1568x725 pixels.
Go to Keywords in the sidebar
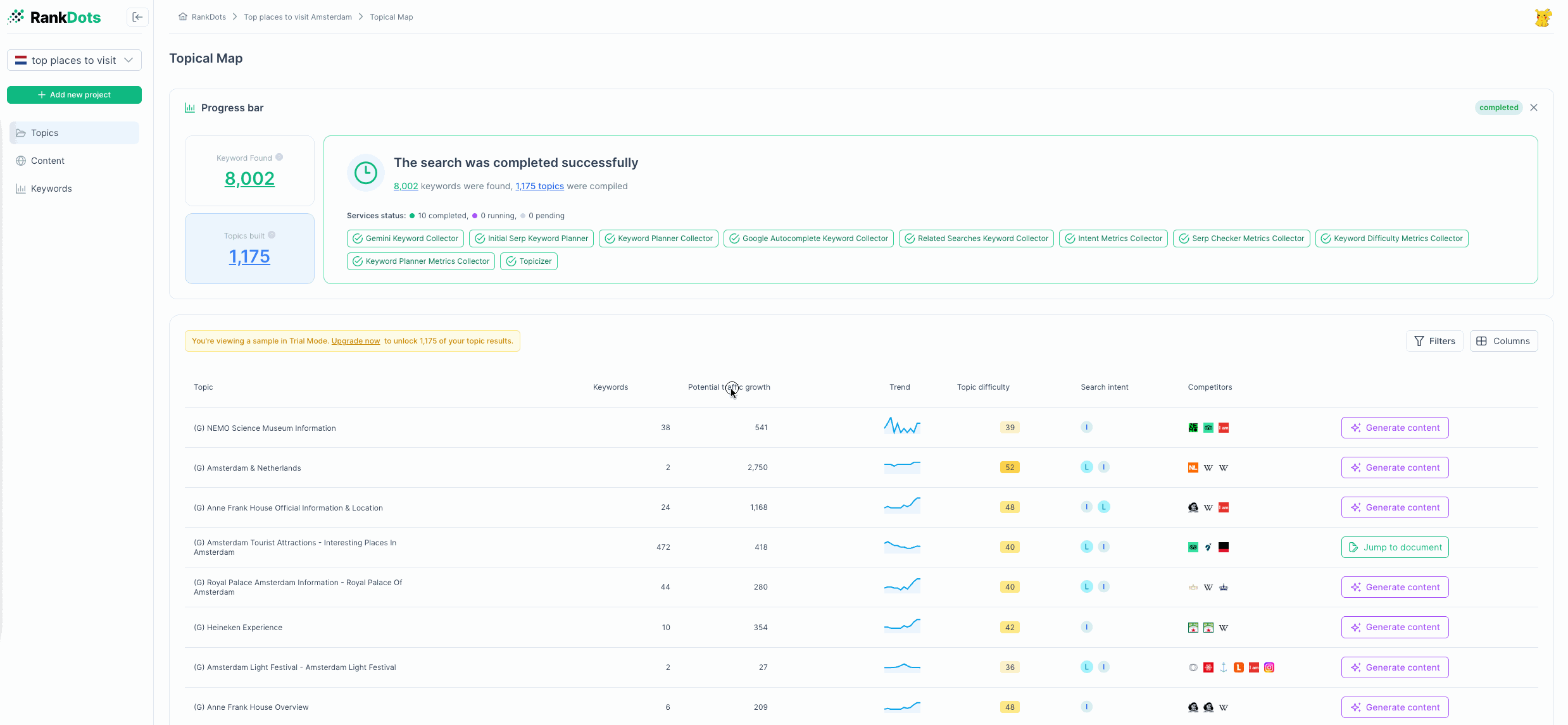click(x=51, y=189)
